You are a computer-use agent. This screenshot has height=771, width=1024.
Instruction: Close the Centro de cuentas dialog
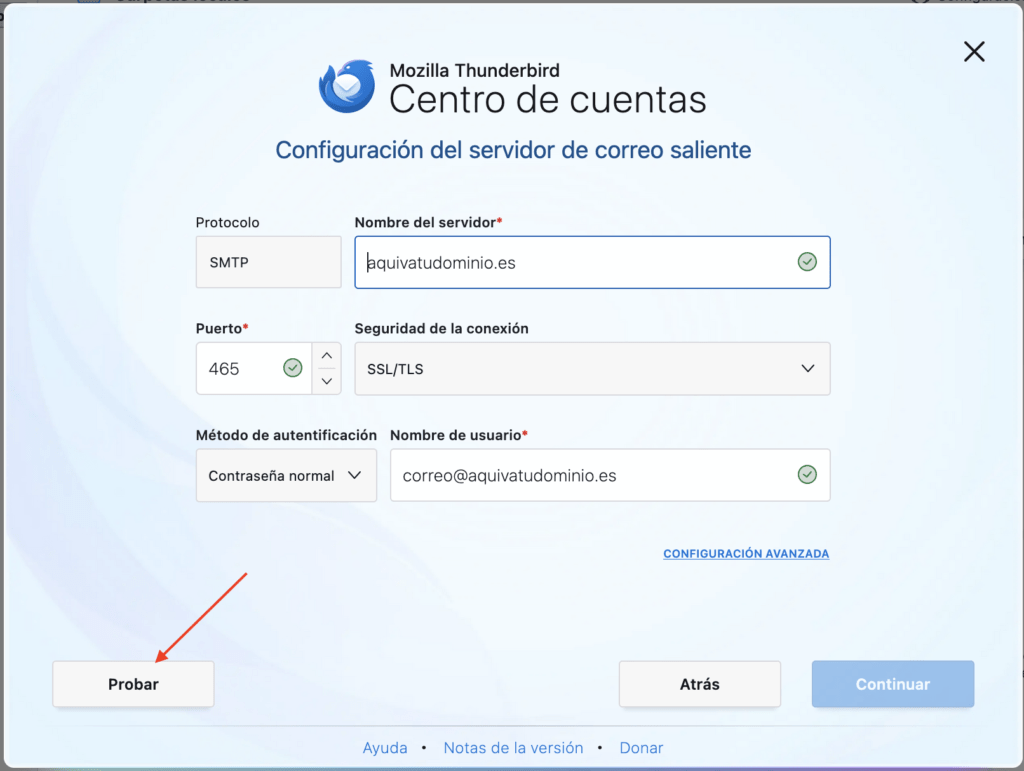(x=974, y=52)
